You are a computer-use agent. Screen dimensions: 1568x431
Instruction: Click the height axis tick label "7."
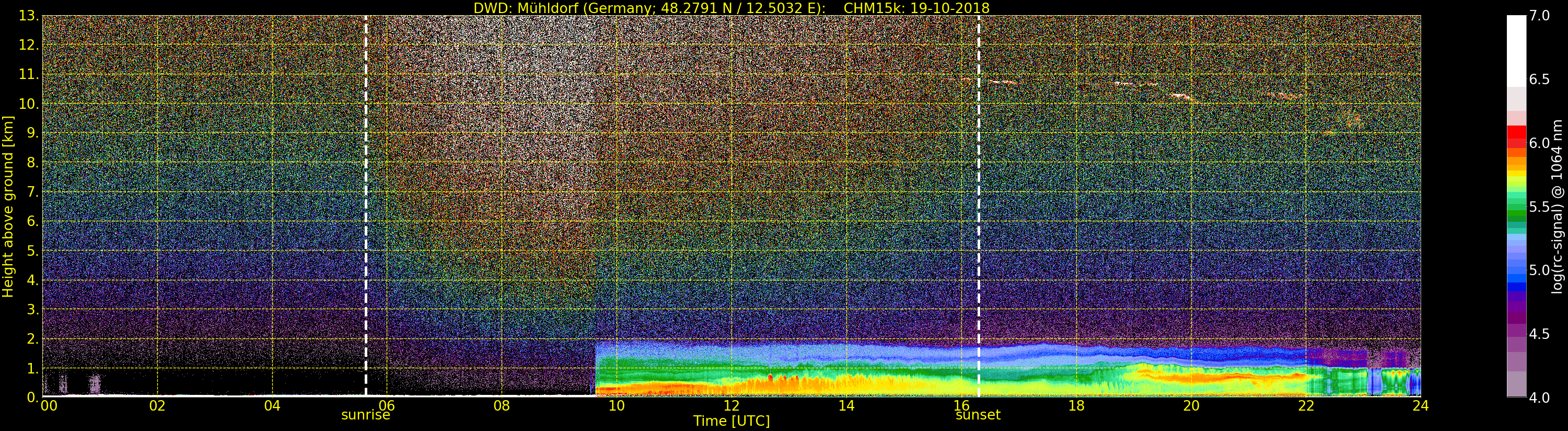(x=32, y=192)
